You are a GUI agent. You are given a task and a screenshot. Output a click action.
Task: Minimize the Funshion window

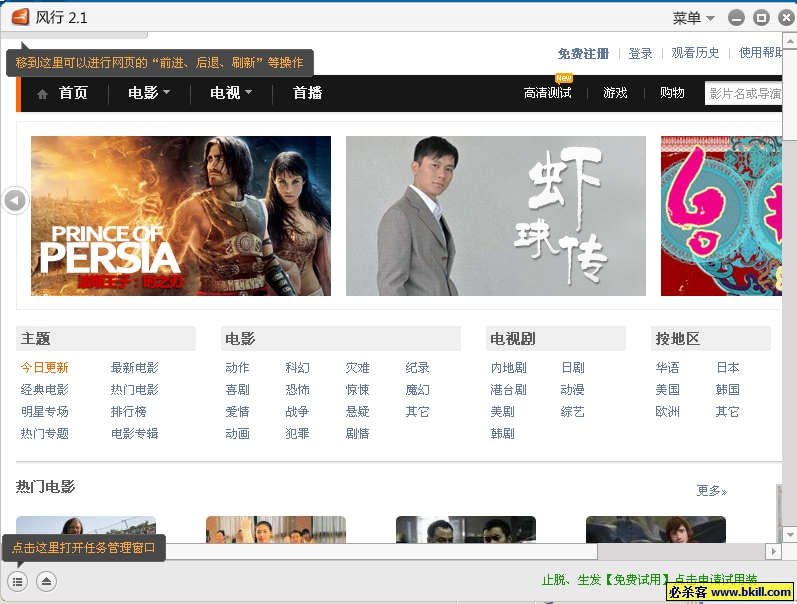click(x=736, y=18)
